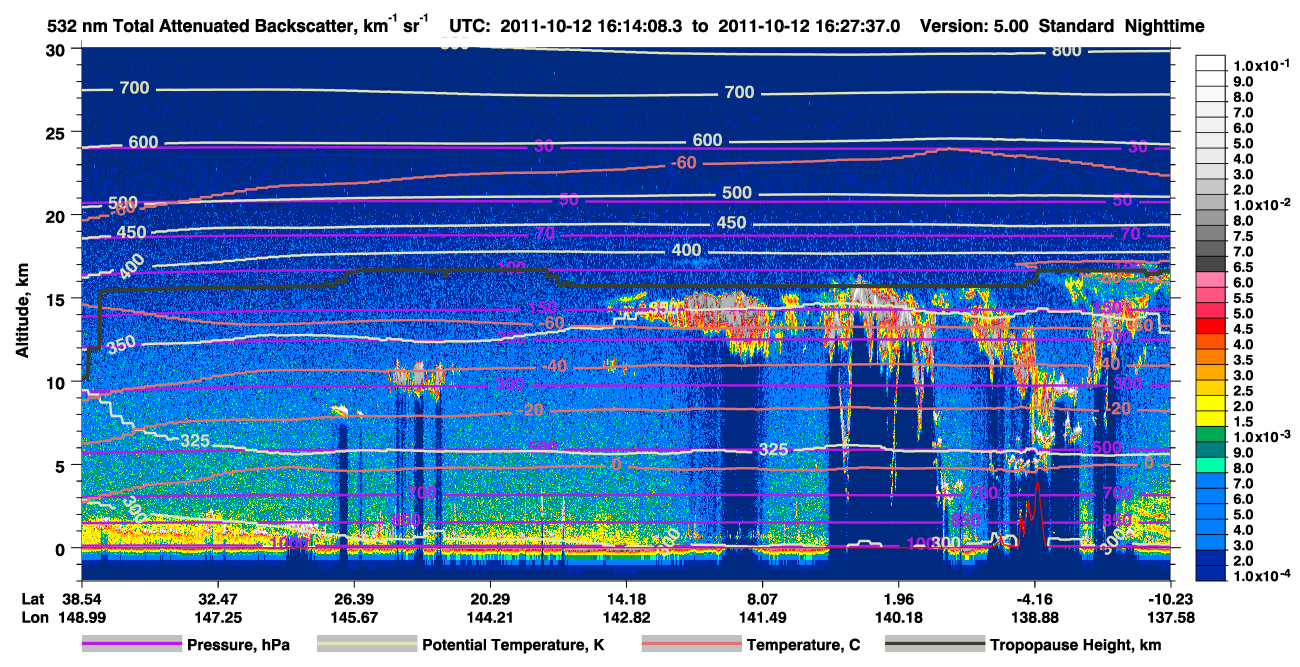The height and width of the screenshot is (667, 1300).
Task: Click the Temperature legend's salmon line swatch
Action: pos(690,645)
